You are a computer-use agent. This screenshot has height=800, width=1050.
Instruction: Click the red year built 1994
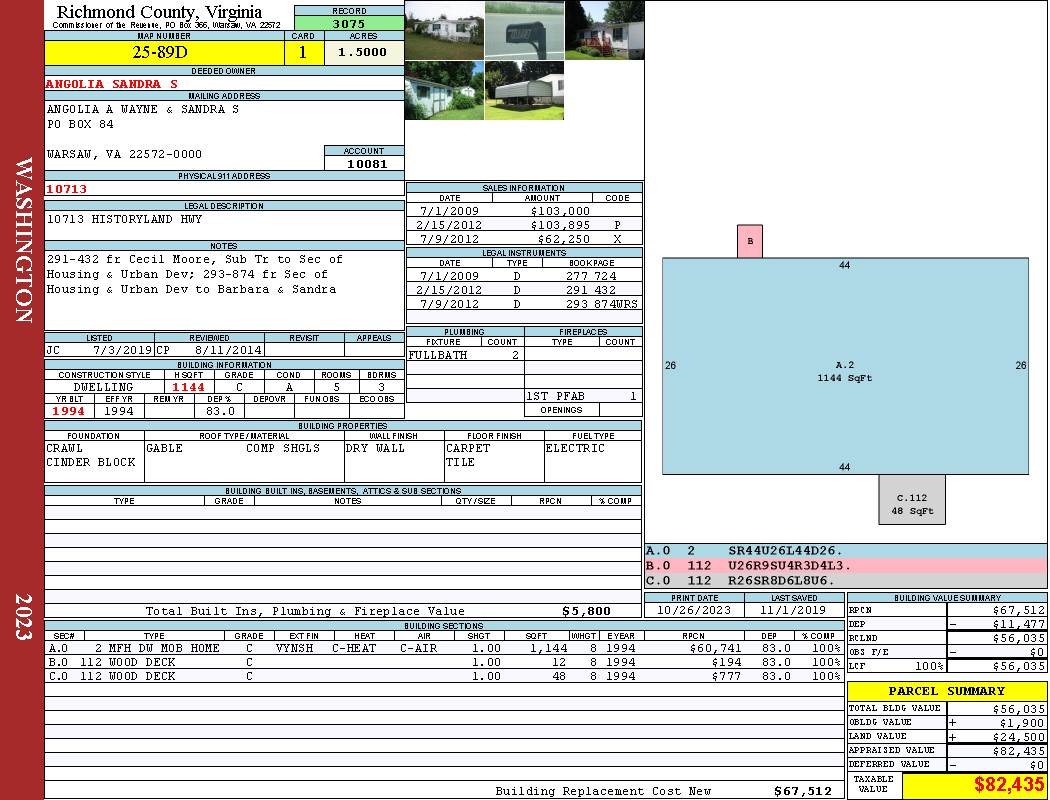pyautogui.click(x=68, y=411)
